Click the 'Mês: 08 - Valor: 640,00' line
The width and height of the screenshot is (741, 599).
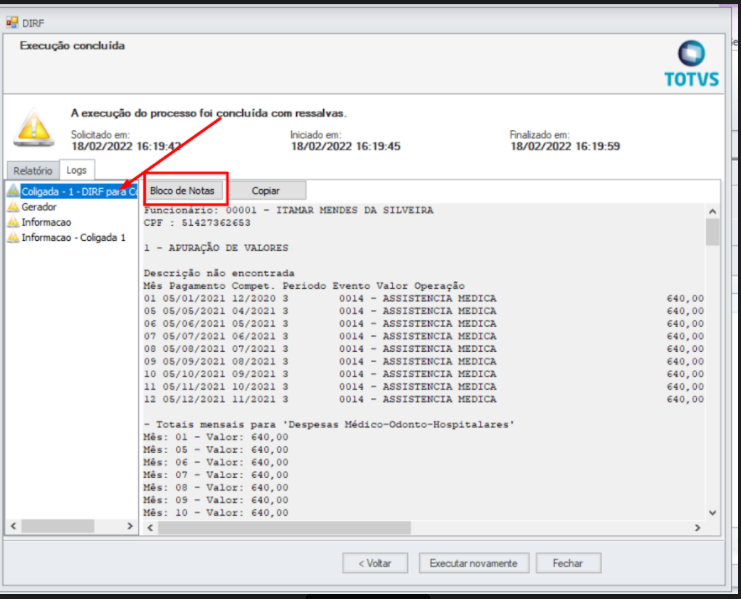pyautogui.click(x=216, y=488)
